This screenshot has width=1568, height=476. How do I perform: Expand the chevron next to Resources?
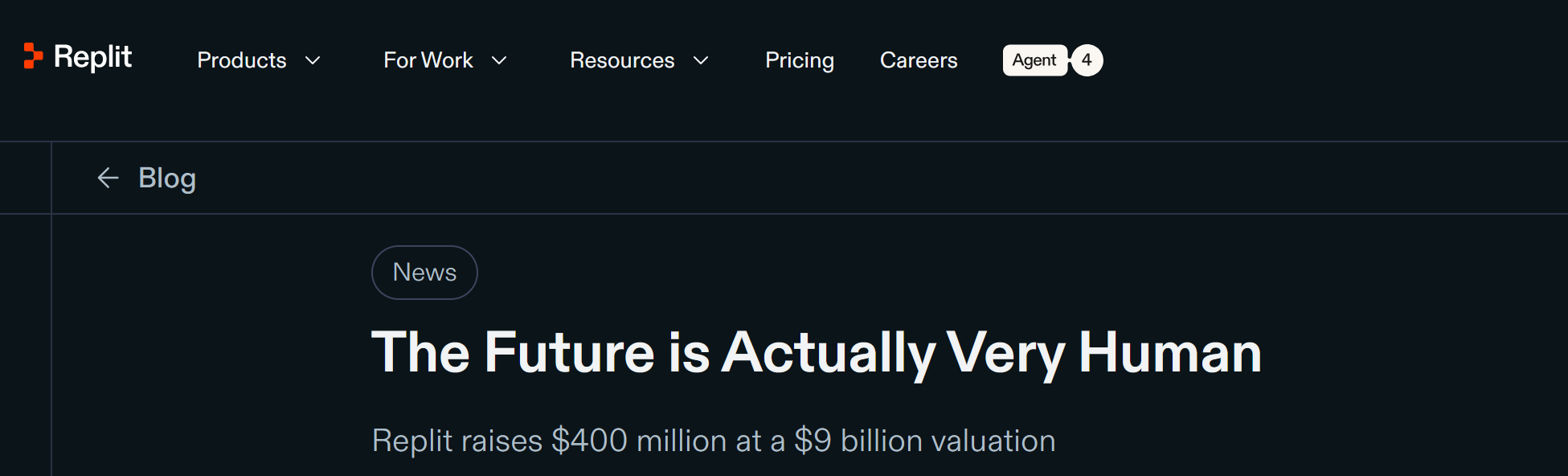(701, 60)
